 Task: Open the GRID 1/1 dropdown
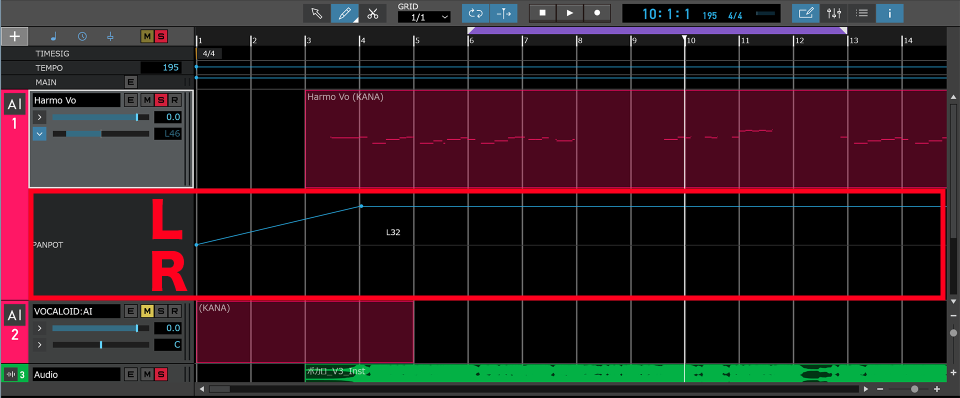(x=424, y=17)
